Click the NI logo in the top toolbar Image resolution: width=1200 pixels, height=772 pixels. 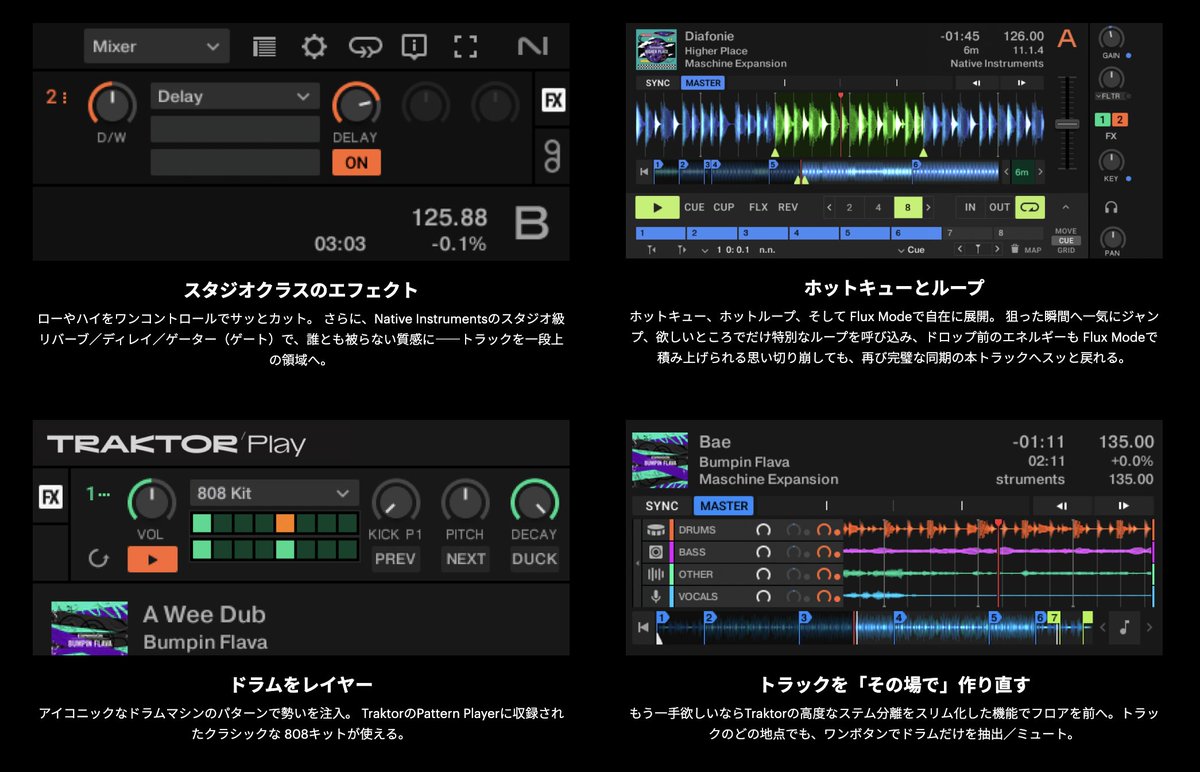[533, 45]
